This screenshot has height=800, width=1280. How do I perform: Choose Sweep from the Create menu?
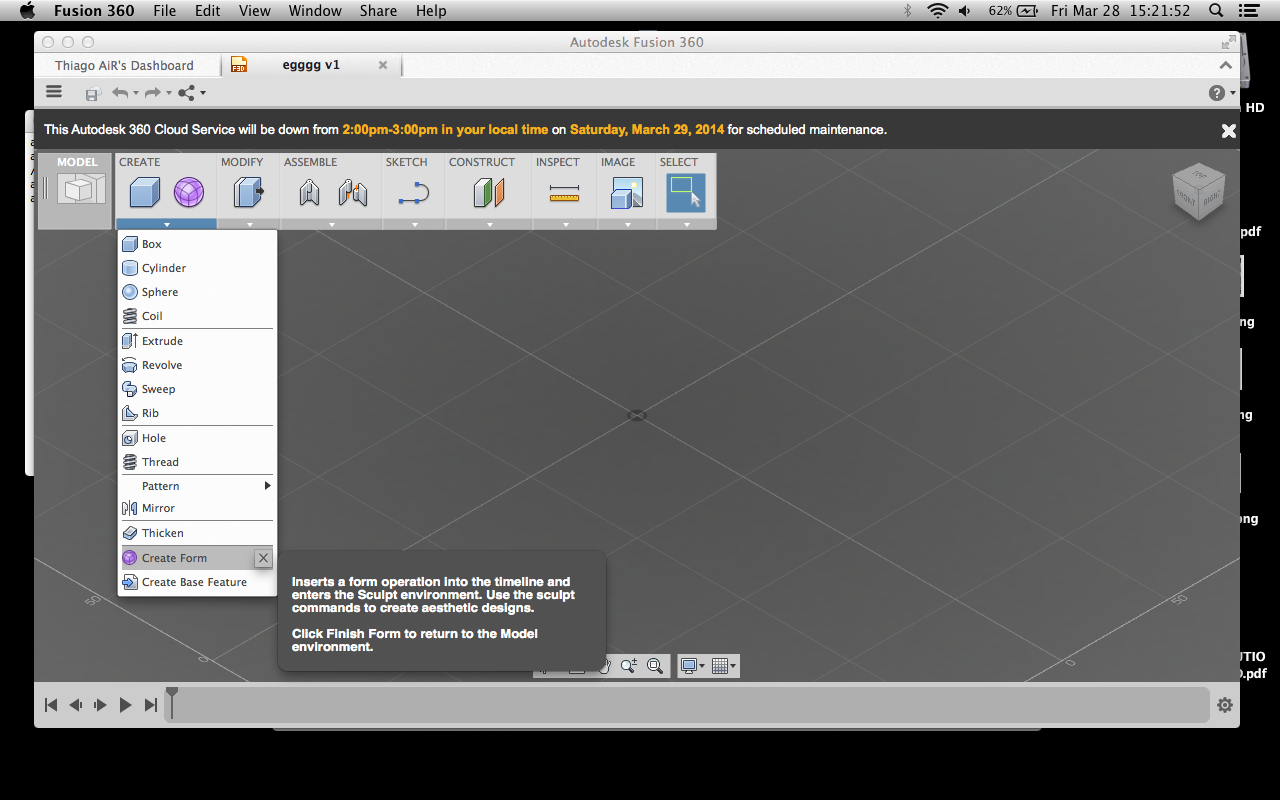click(197, 389)
